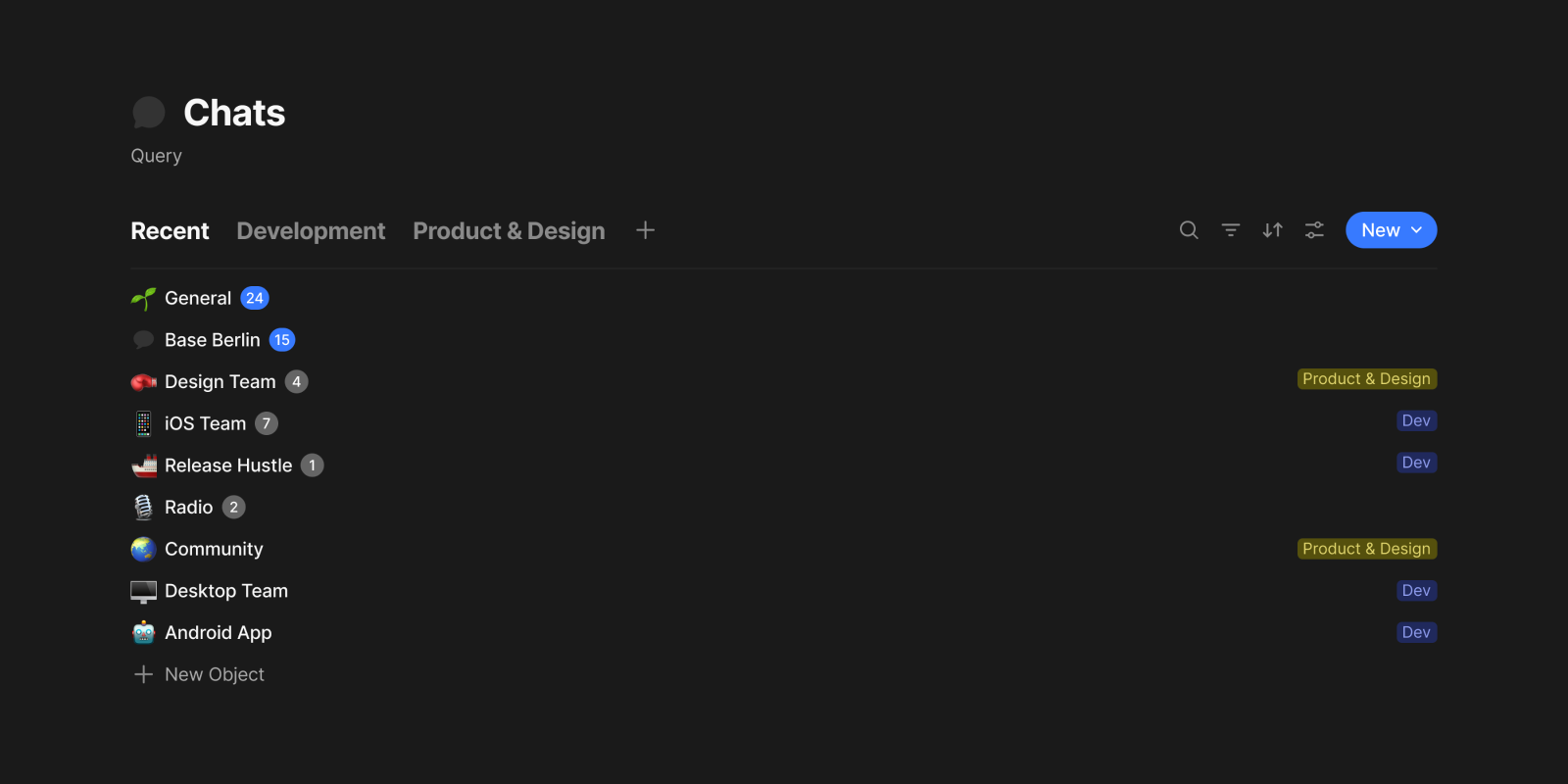
Task: Click the seedling icon beside General
Action: [x=144, y=299]
